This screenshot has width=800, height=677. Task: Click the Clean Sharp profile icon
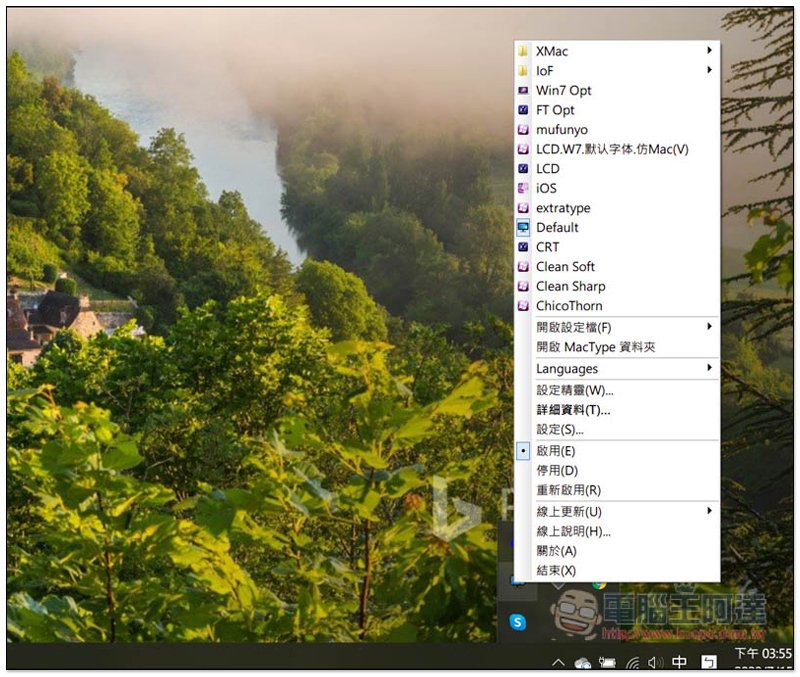523,286
